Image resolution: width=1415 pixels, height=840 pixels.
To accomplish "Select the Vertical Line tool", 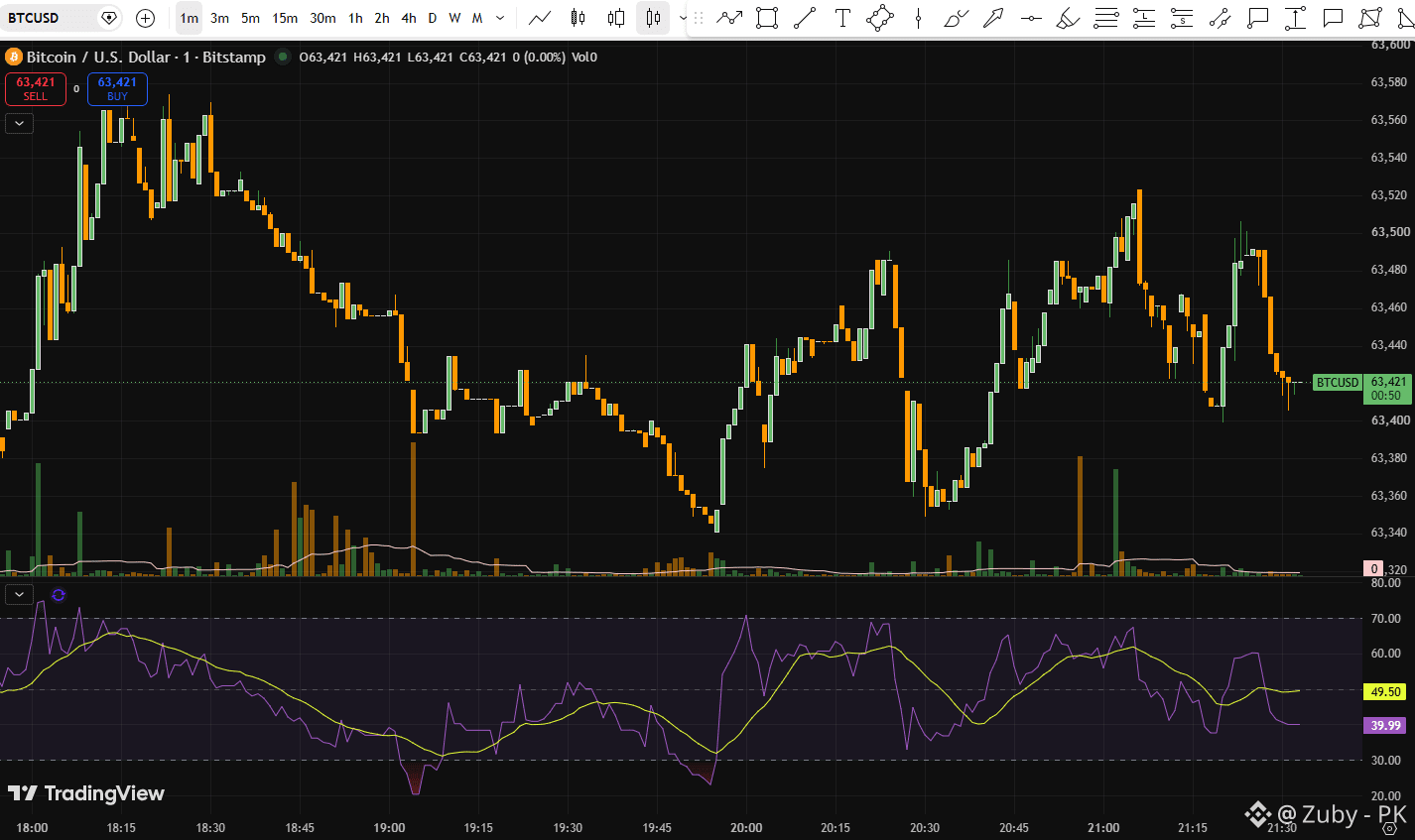I will click(x=918, y=18).
